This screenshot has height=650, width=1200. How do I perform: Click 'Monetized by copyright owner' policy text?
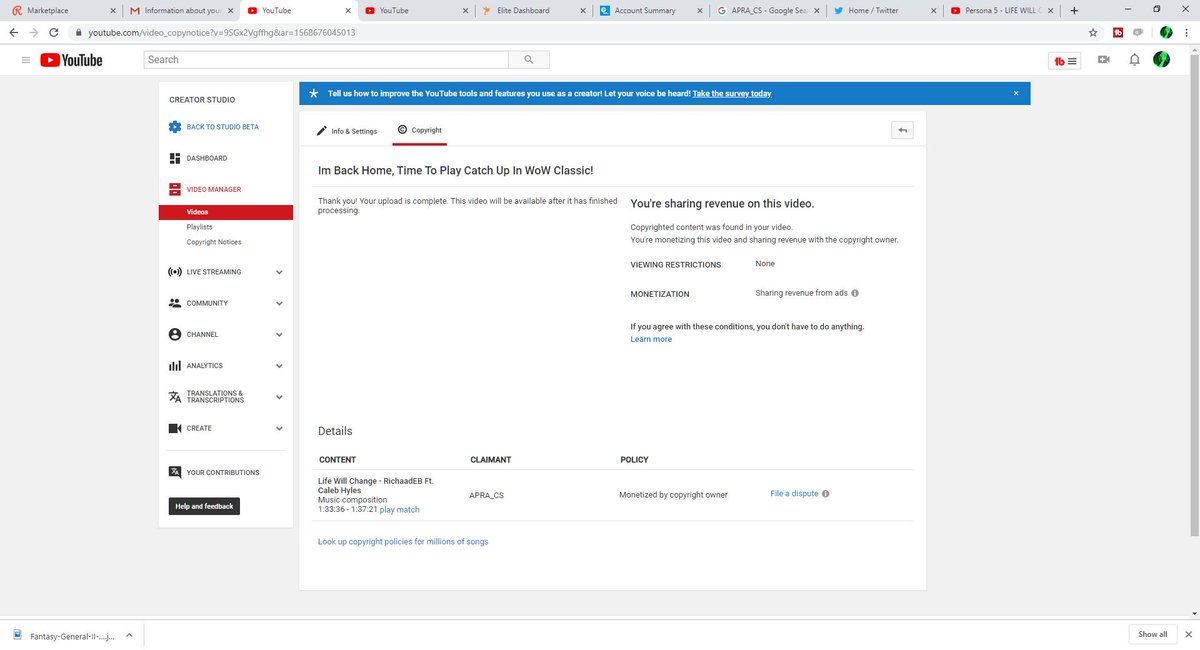coord(673,495)
